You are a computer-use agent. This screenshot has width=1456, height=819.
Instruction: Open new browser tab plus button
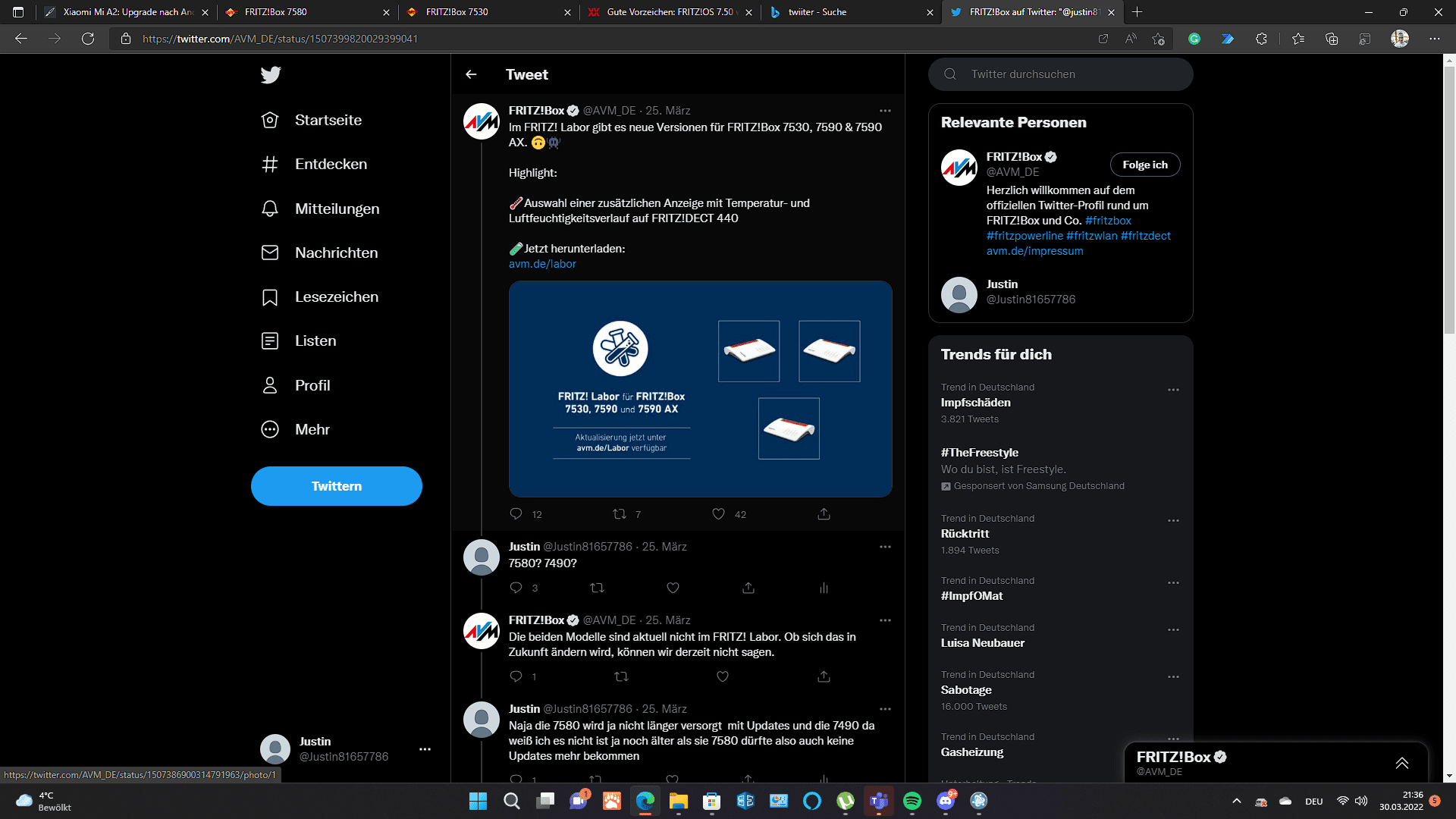[1137, 12]
